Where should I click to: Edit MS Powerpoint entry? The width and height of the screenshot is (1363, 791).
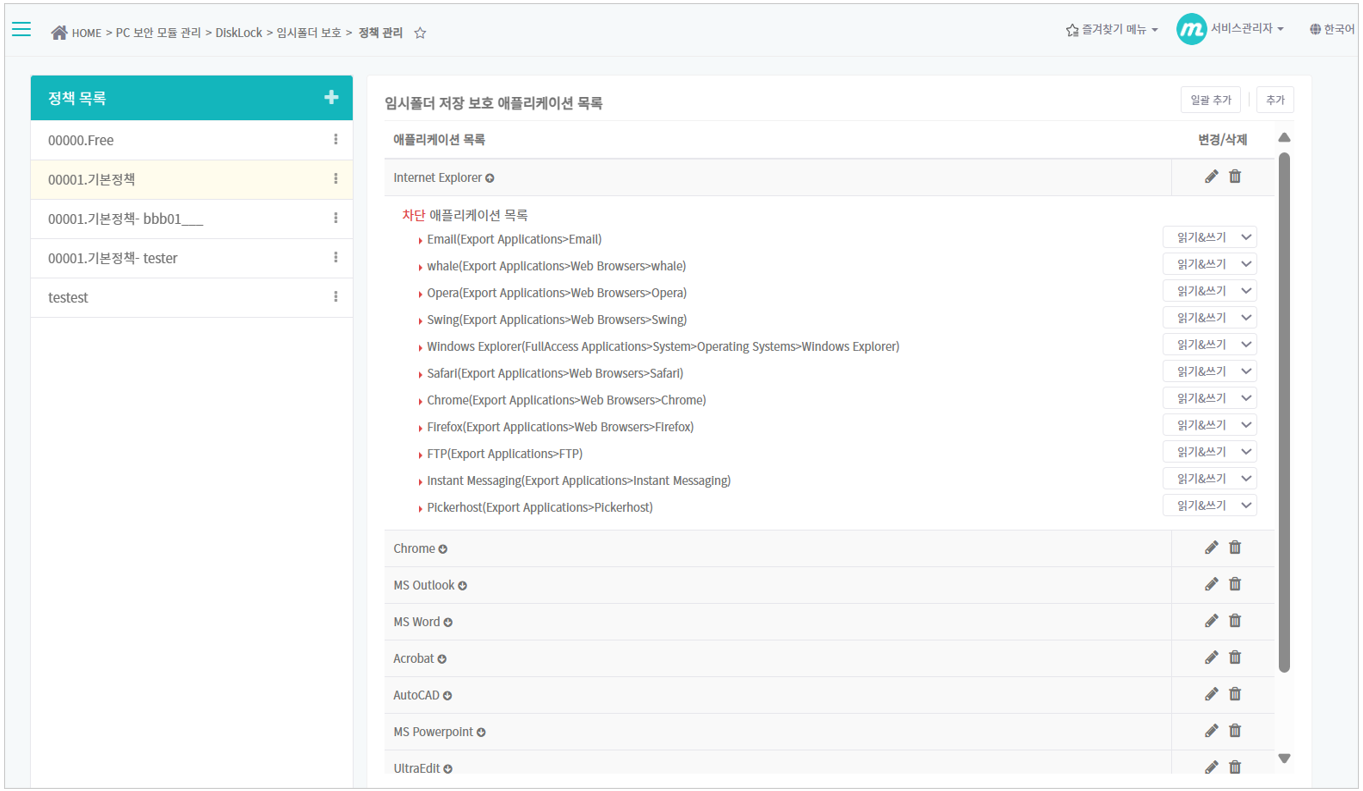tap(1211, 731)
